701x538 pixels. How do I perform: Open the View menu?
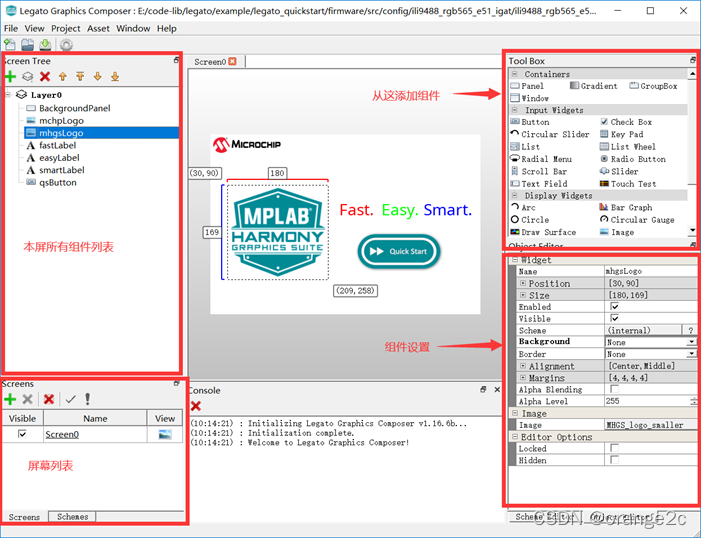[x=34, y=29]
